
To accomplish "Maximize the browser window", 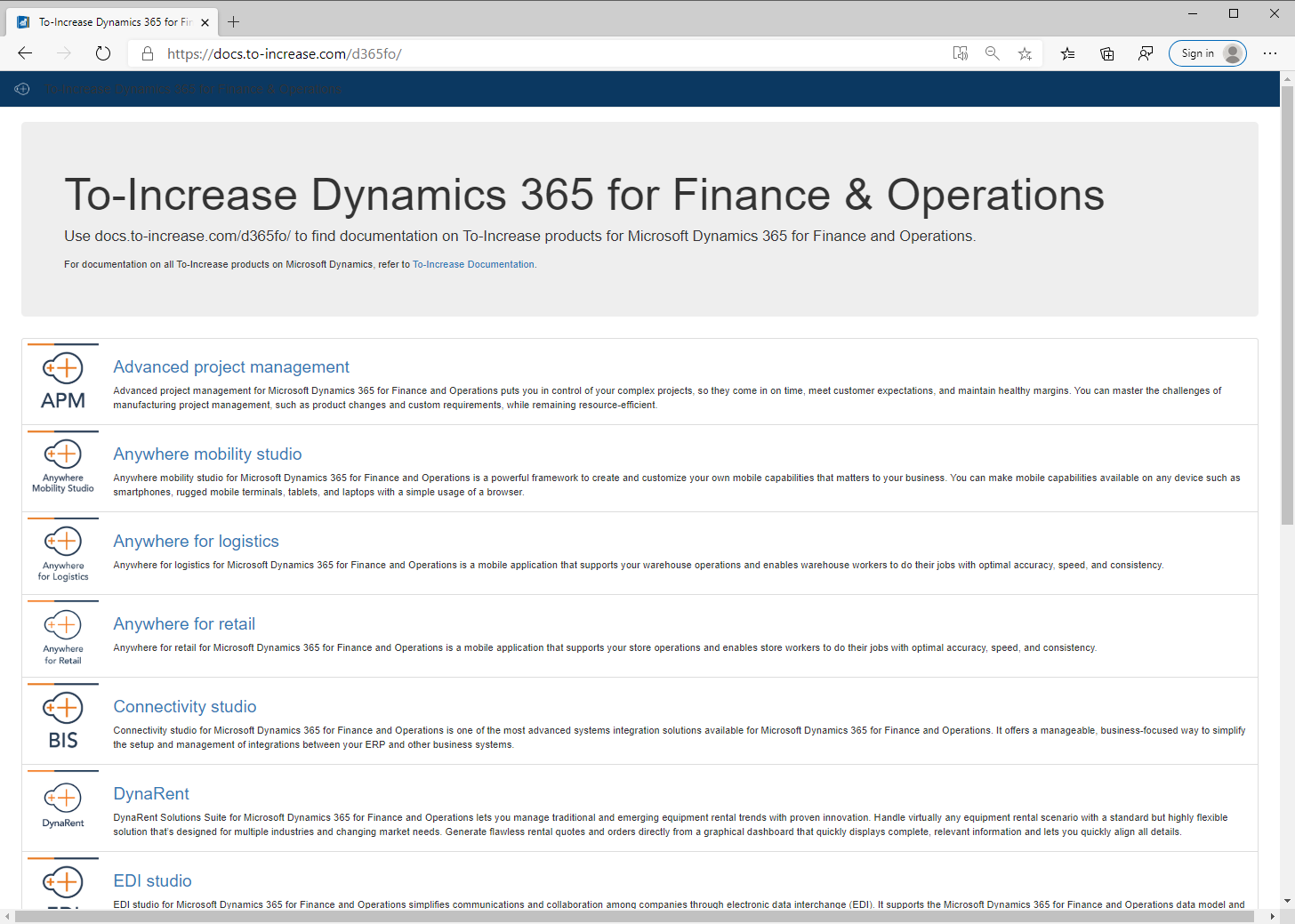I will [1234, 13].
